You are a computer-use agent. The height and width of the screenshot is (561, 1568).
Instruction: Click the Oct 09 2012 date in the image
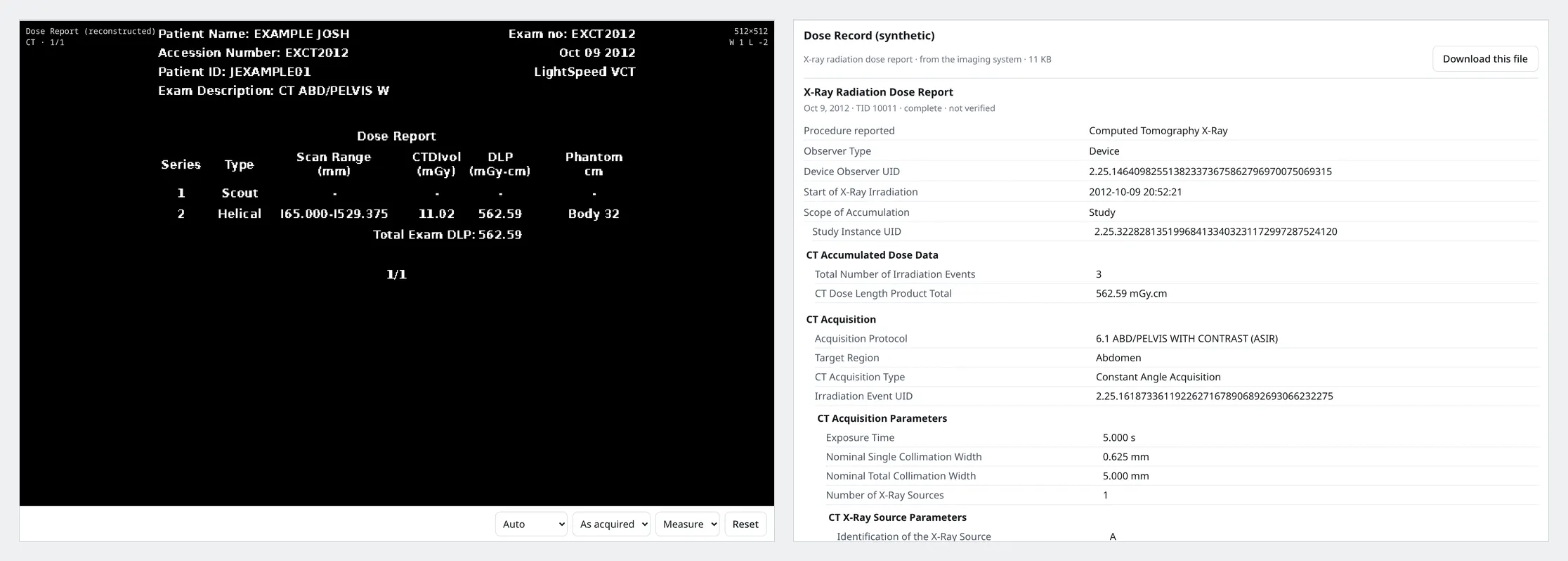click(x=597, y=53)
